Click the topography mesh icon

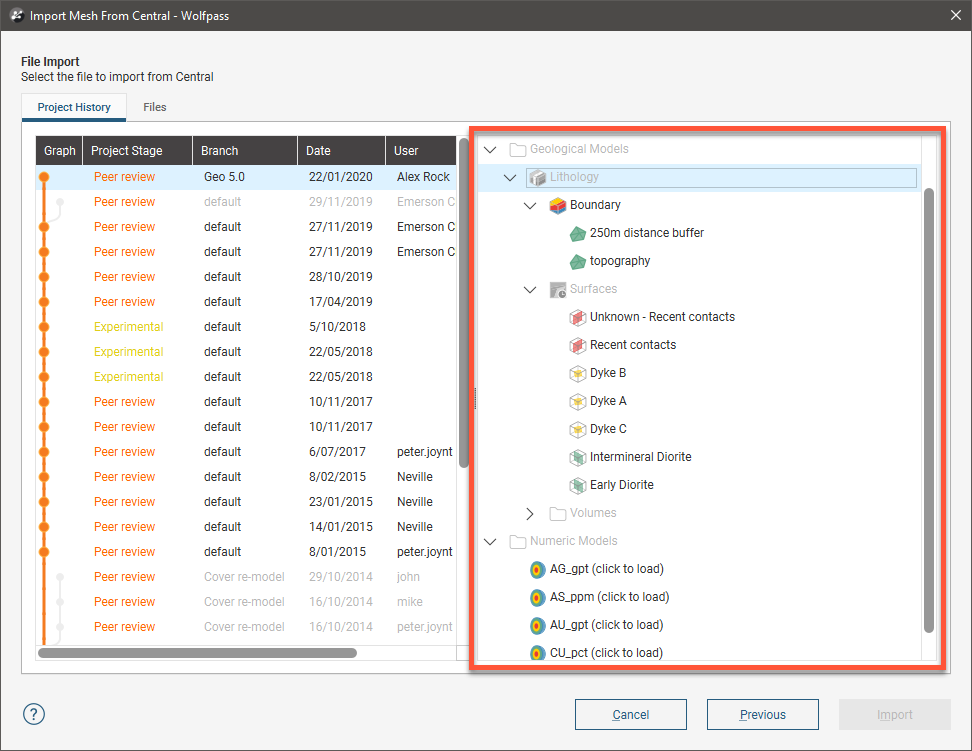point(577,261)
